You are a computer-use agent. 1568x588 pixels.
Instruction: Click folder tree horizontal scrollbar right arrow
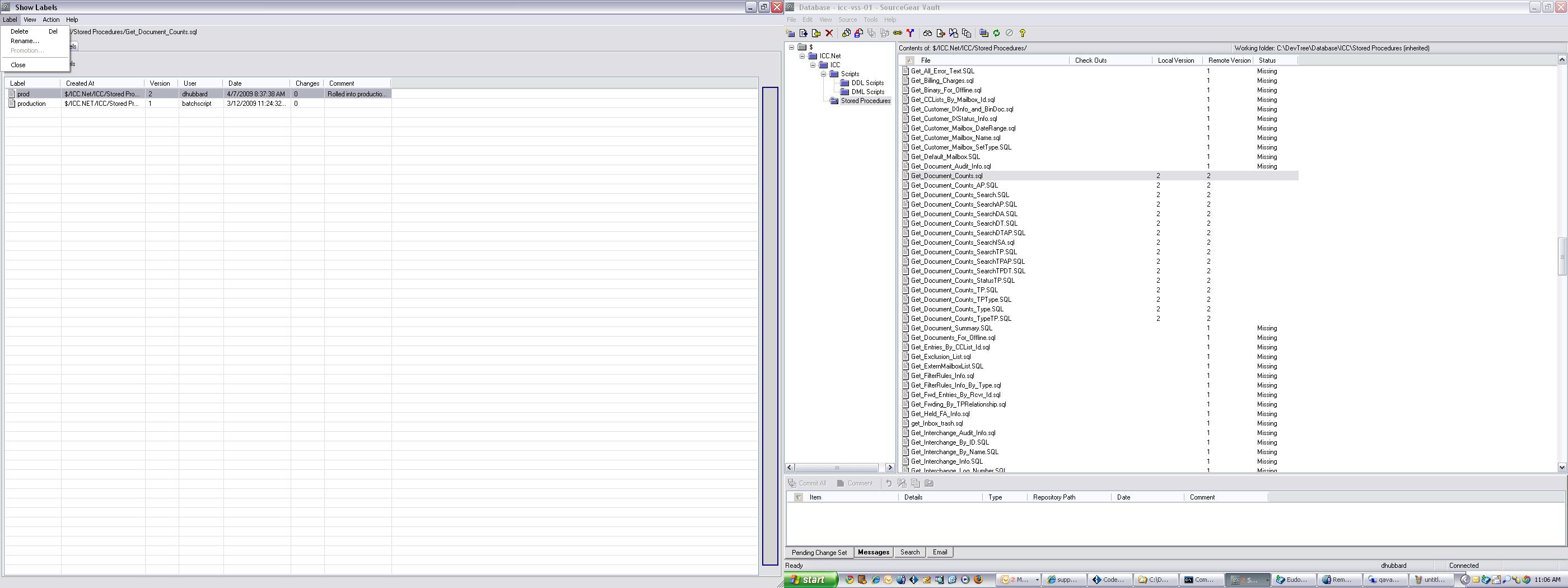pos(889,468)
